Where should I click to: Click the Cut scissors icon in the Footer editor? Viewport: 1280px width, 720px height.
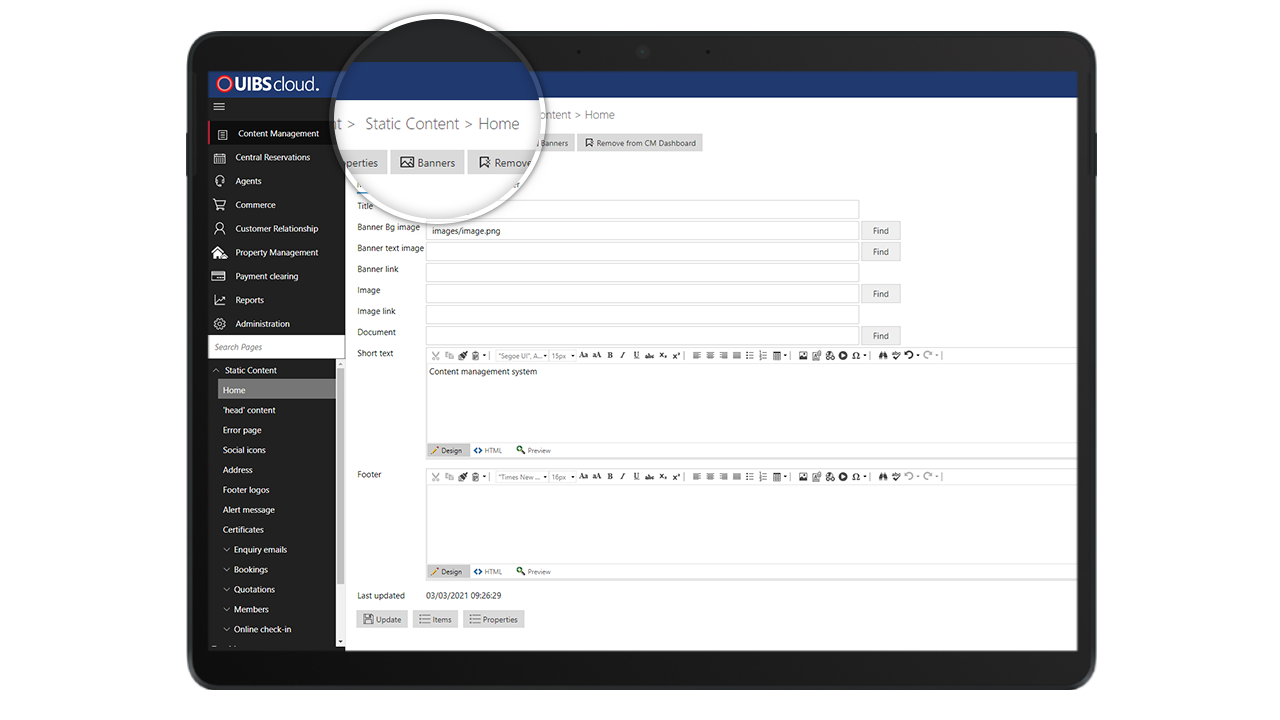point(436,477)
